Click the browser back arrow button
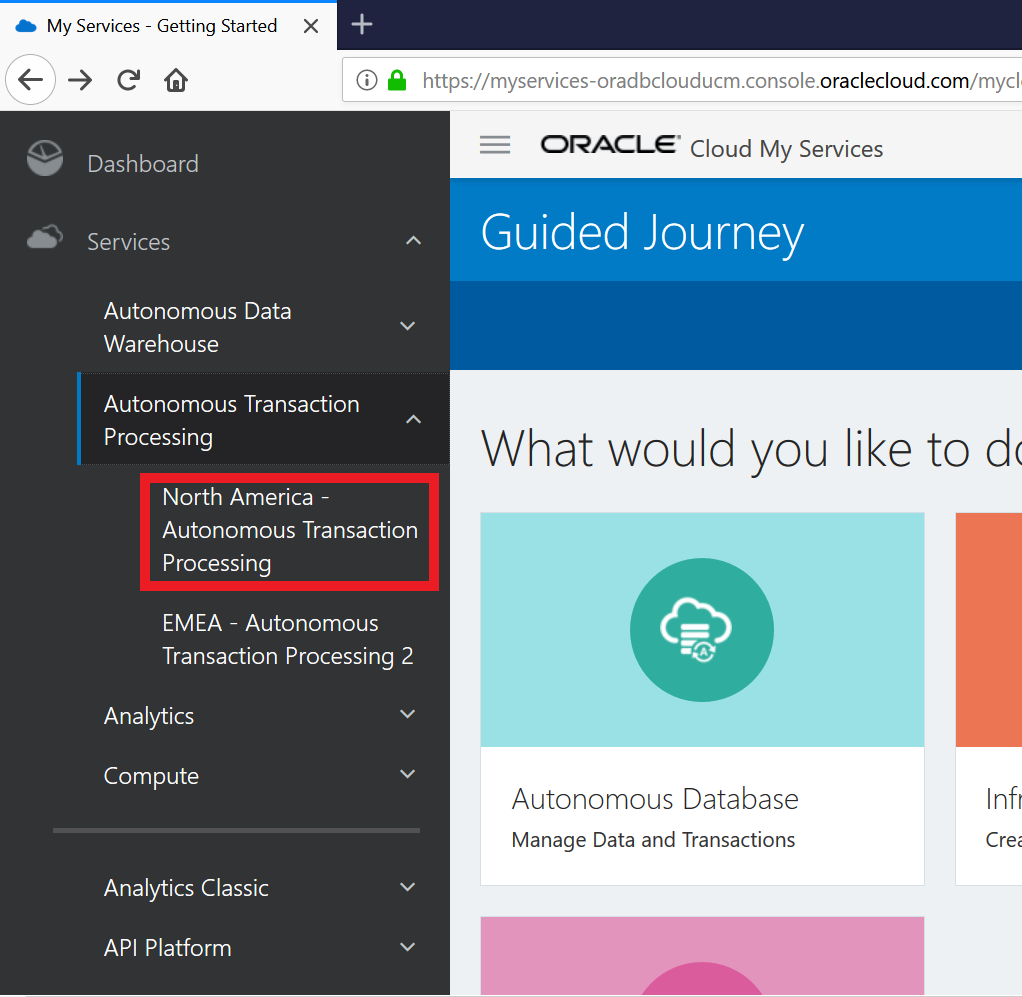Image resolution: width=1022 pixels, height=997 pixels. [x=31, y=80]
